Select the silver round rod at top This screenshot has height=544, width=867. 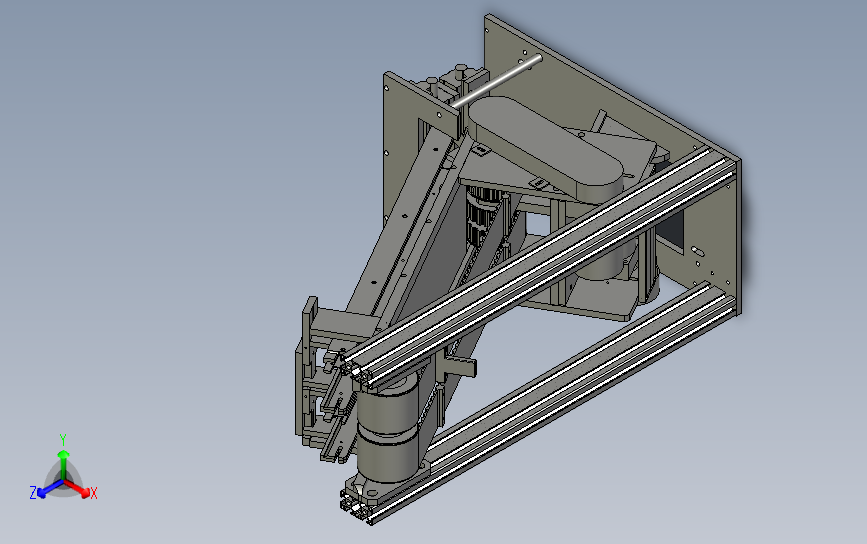pyautogui.click(x=496, y=81)
